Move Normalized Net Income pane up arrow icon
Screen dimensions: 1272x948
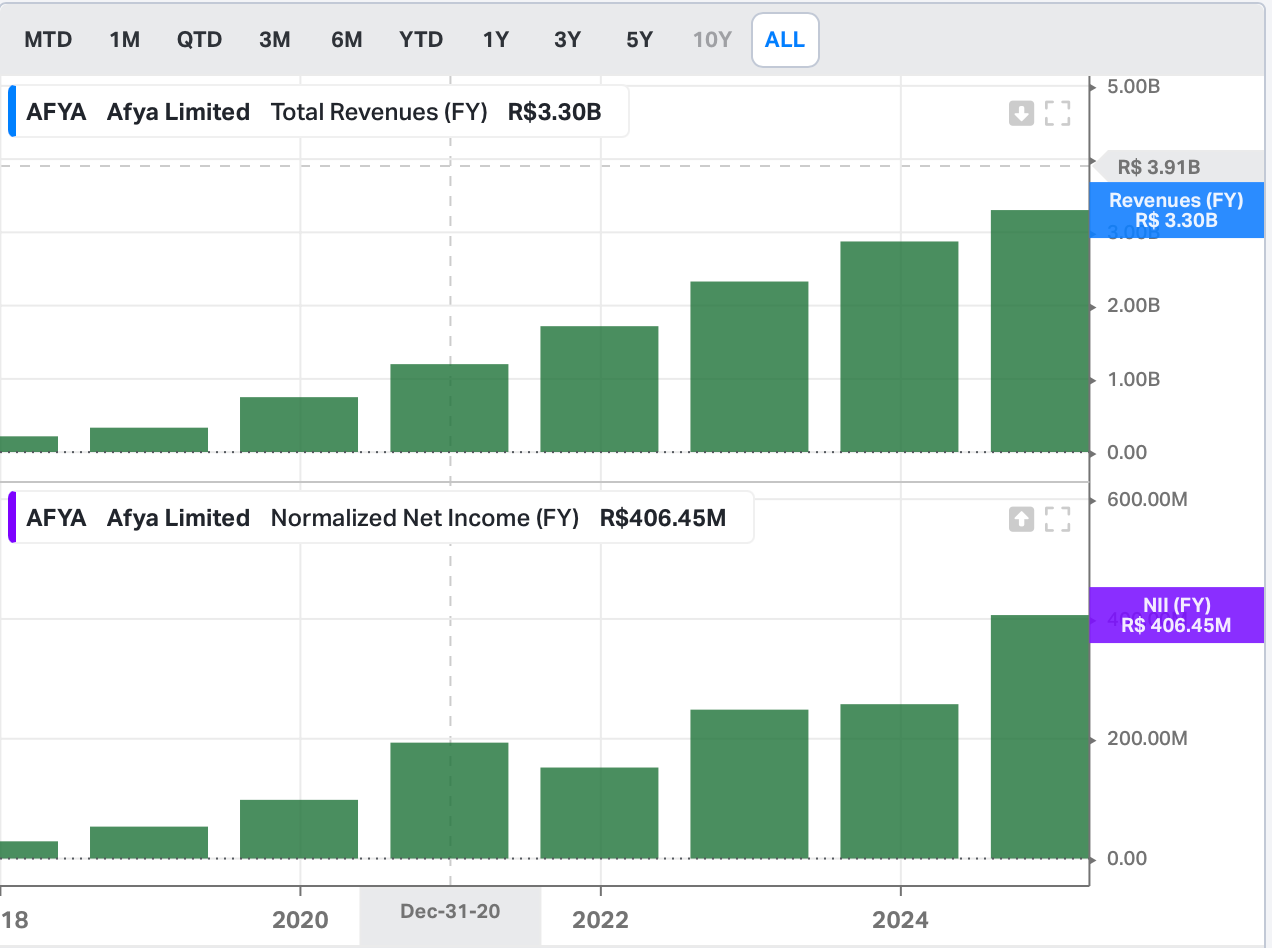coord(1021,519)
